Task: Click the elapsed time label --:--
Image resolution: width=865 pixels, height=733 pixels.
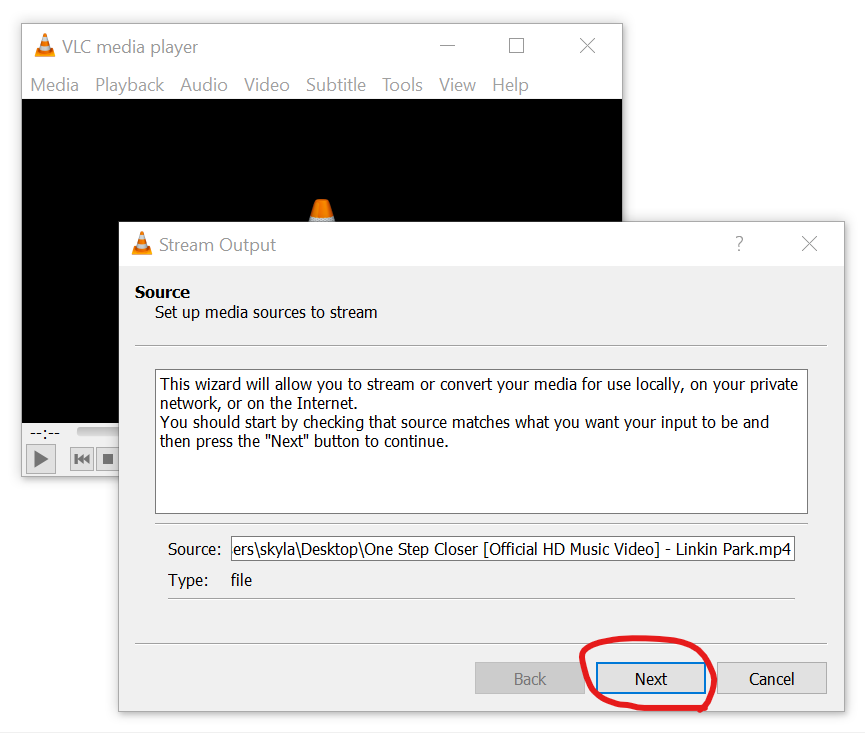Action: 45,433
